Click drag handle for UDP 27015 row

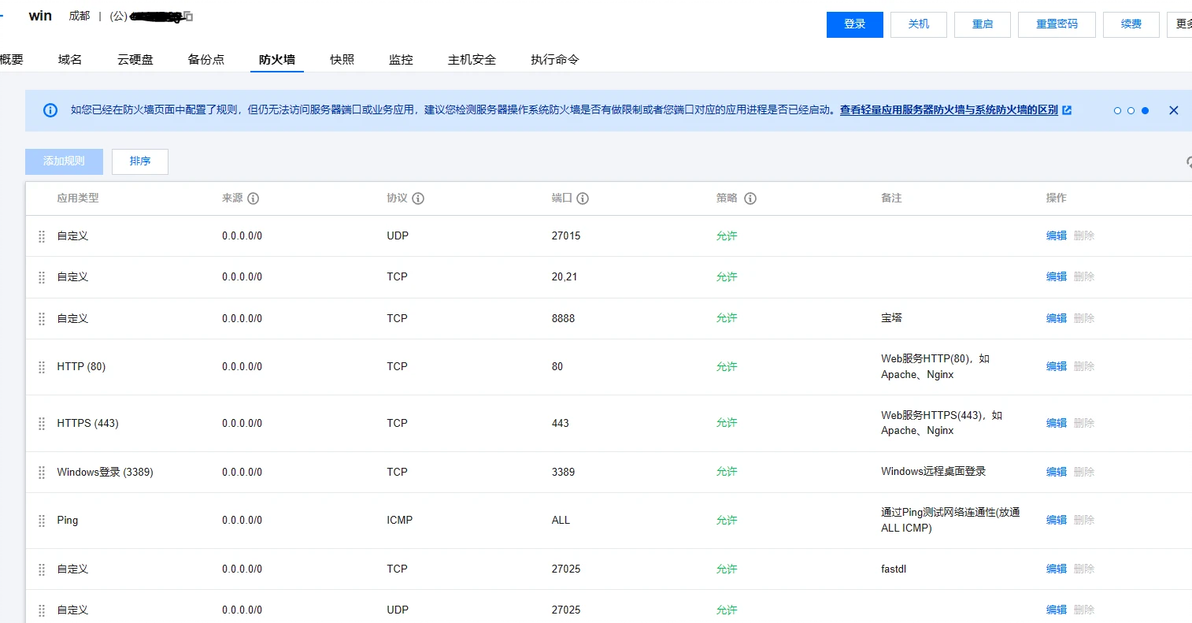click(42, 236)
